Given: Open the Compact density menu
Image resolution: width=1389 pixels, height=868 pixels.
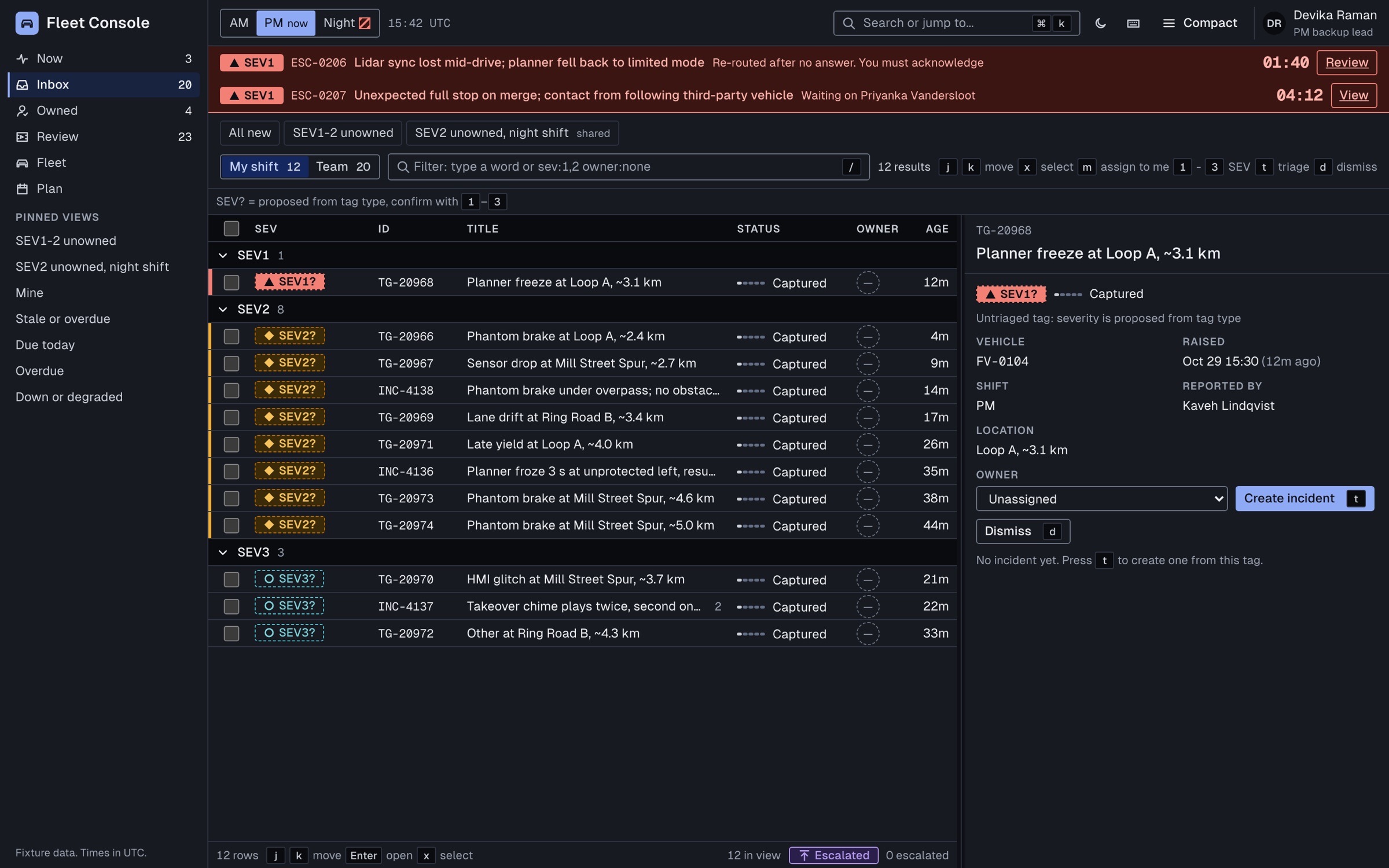Looking at the screenshot, I should (1199, 23).
